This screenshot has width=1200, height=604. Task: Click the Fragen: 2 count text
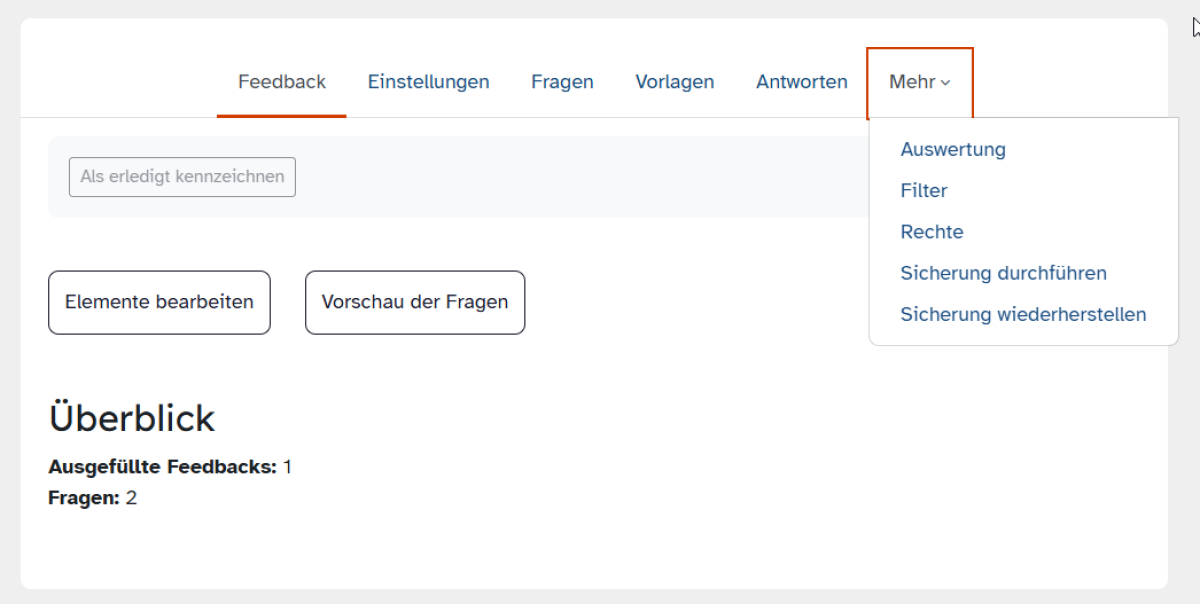click(x=92, y=498)
